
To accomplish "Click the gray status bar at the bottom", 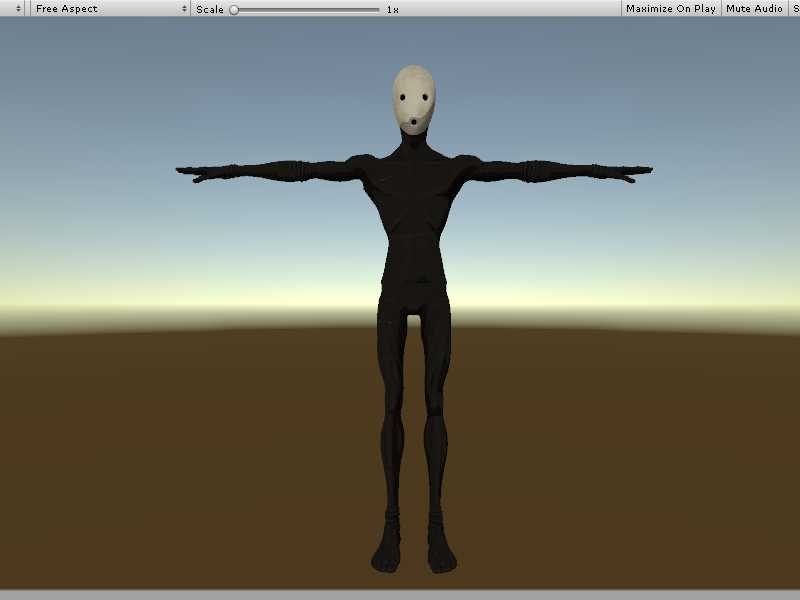I will [x=400, y=594].
